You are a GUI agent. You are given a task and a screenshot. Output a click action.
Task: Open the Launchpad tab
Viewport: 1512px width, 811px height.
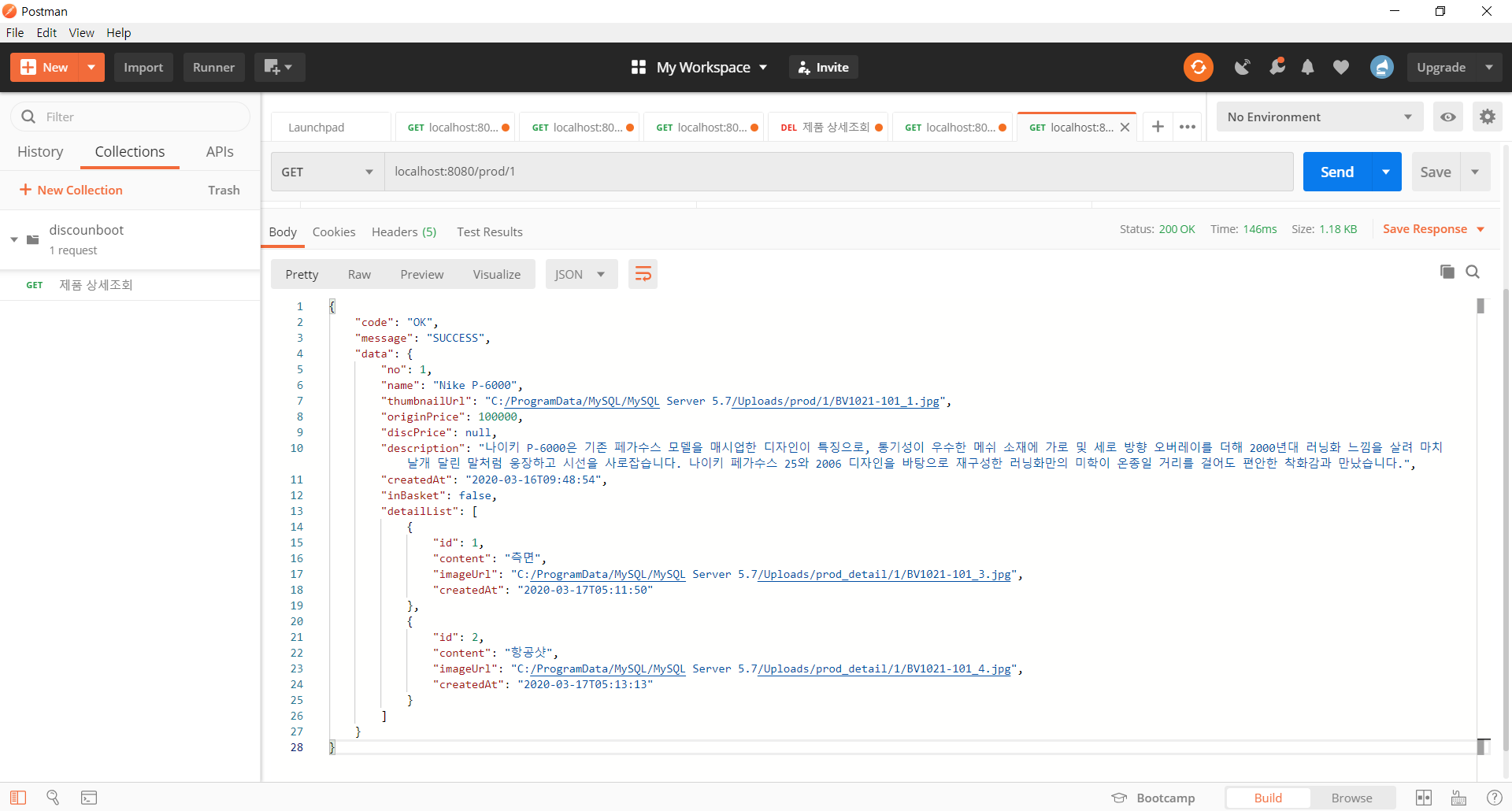coord(331,128)
